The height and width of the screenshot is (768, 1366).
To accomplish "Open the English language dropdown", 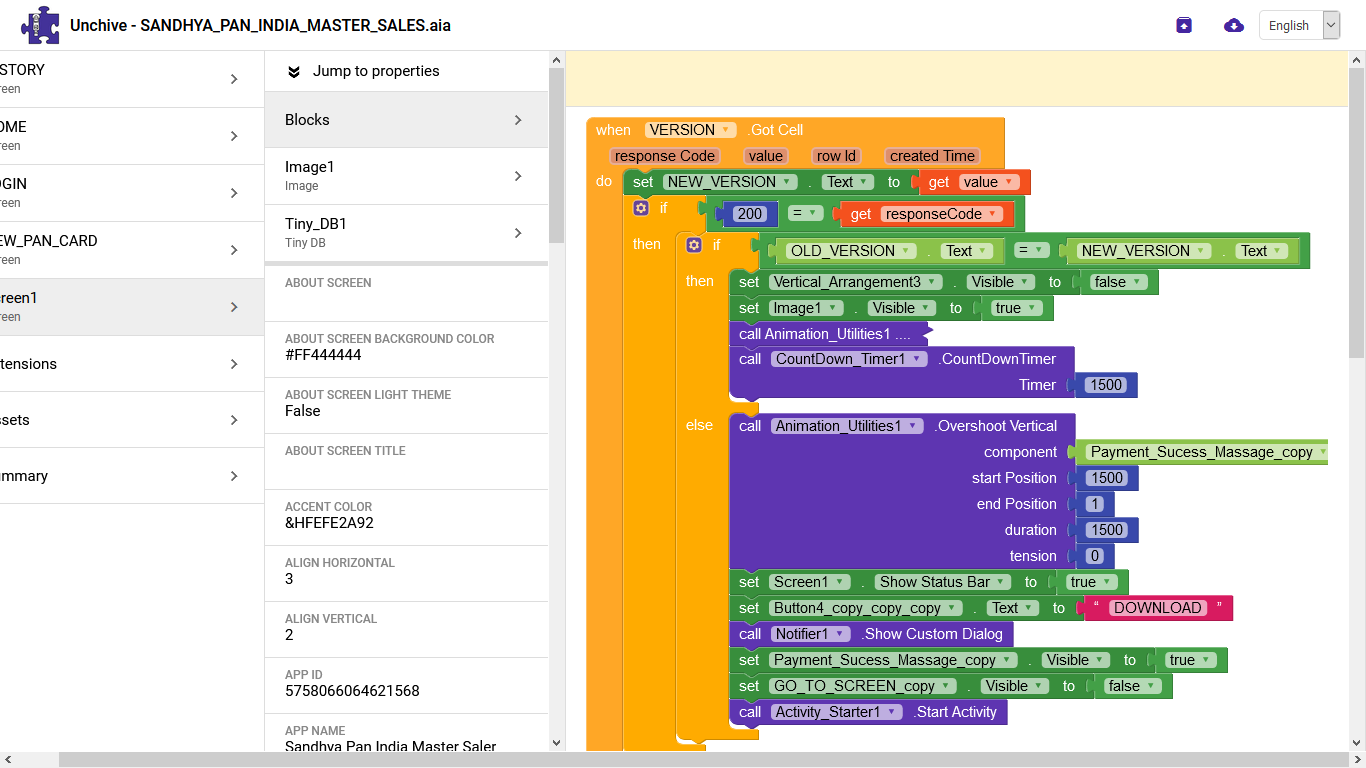I will pyautogui.click(x=1298, y=26).
